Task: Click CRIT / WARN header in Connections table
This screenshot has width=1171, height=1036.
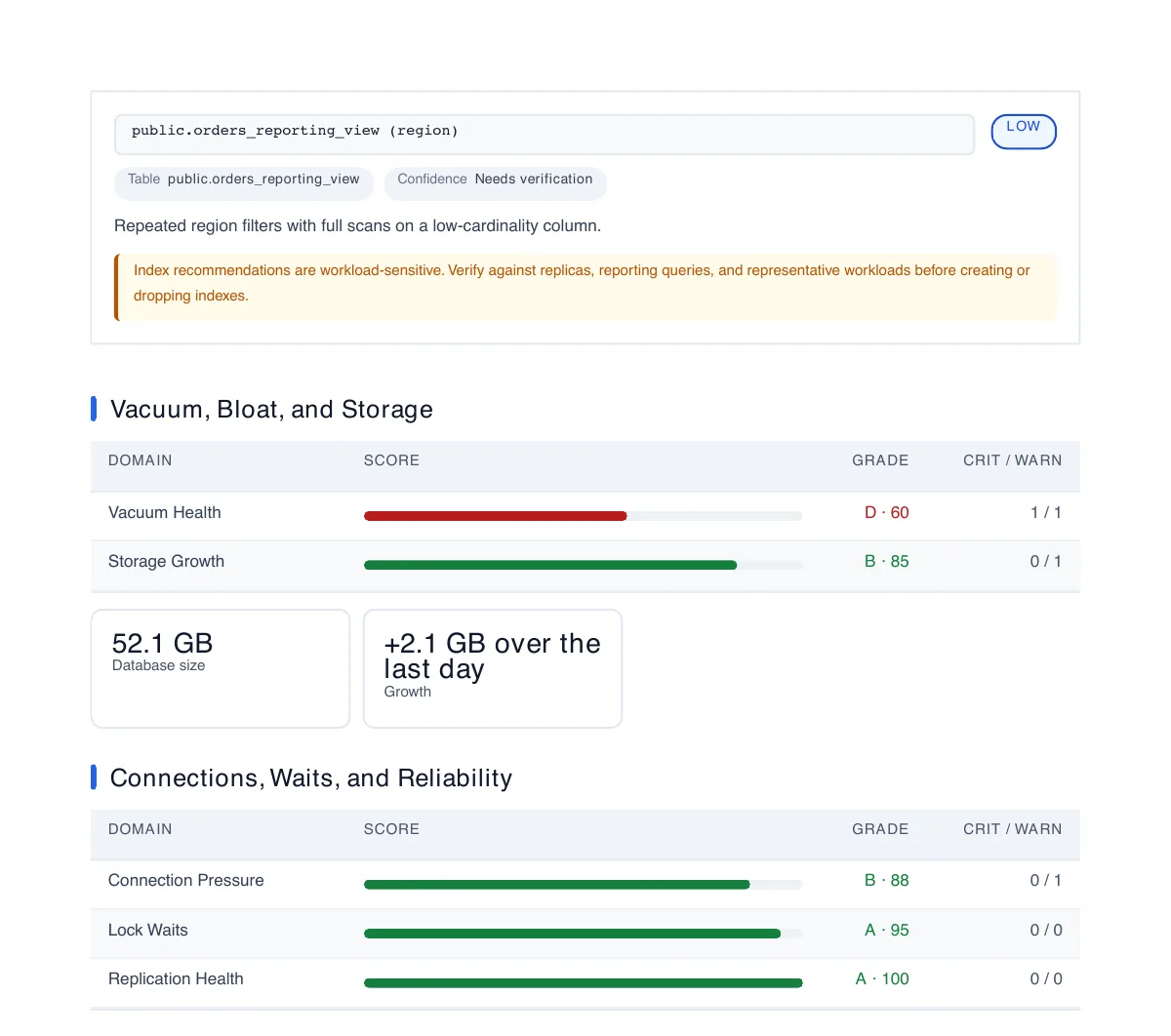Action: pos(1013,829)
